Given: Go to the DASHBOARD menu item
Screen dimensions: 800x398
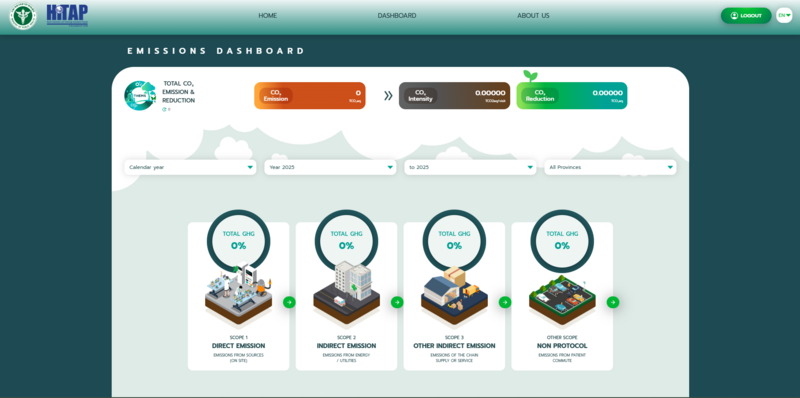Looking at the screenshot, I should coord(396,16).
